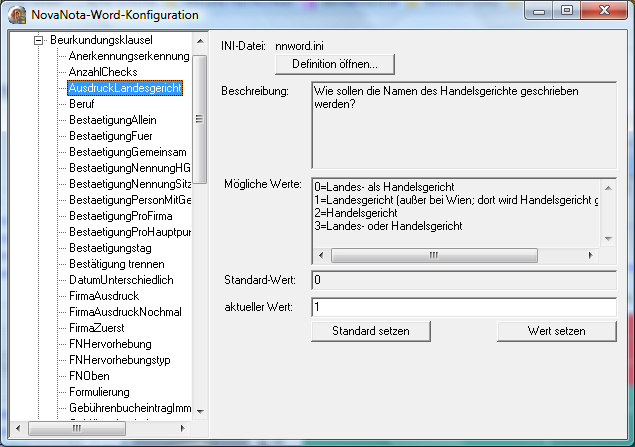This screenshot has height=447, width=635.
Task: Minimize the NovaNota configuration window
Action: [x=539, y=11]
